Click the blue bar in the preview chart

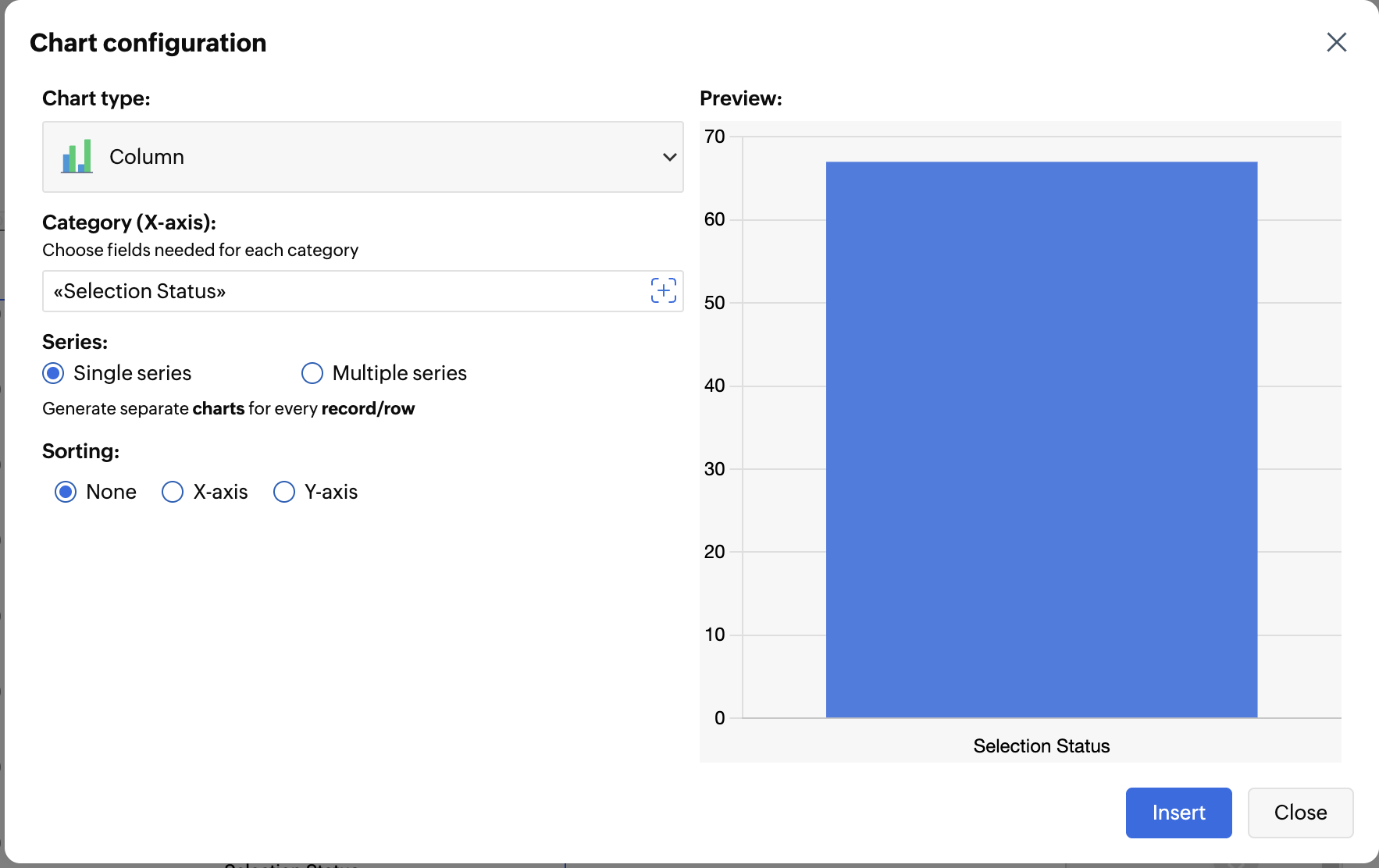click(1041, 439)
